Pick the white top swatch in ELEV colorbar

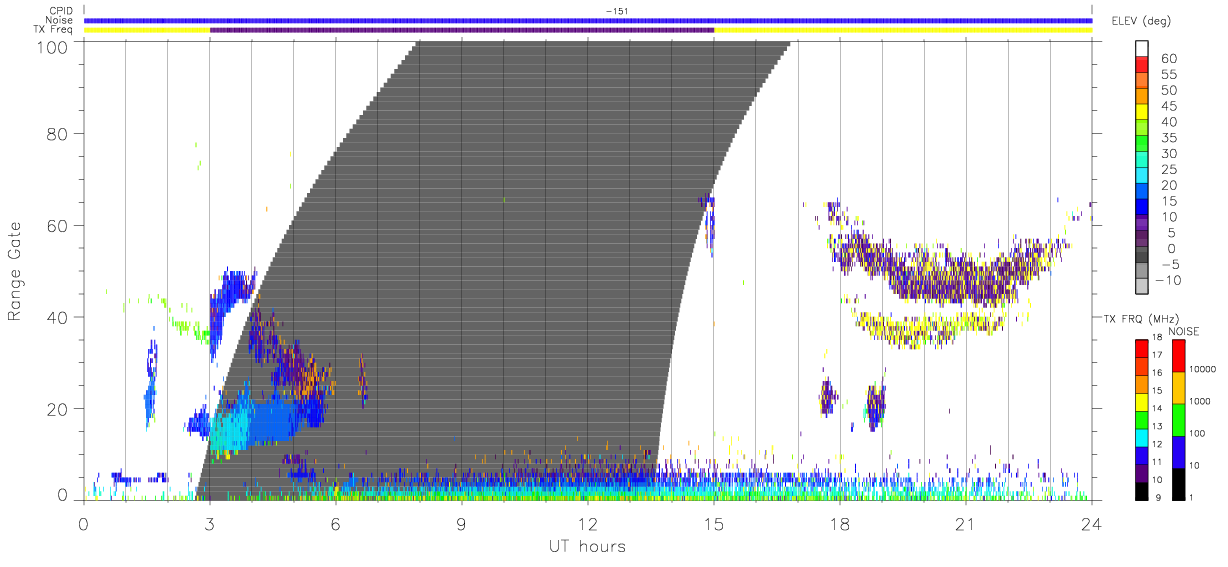[1142, 49]
